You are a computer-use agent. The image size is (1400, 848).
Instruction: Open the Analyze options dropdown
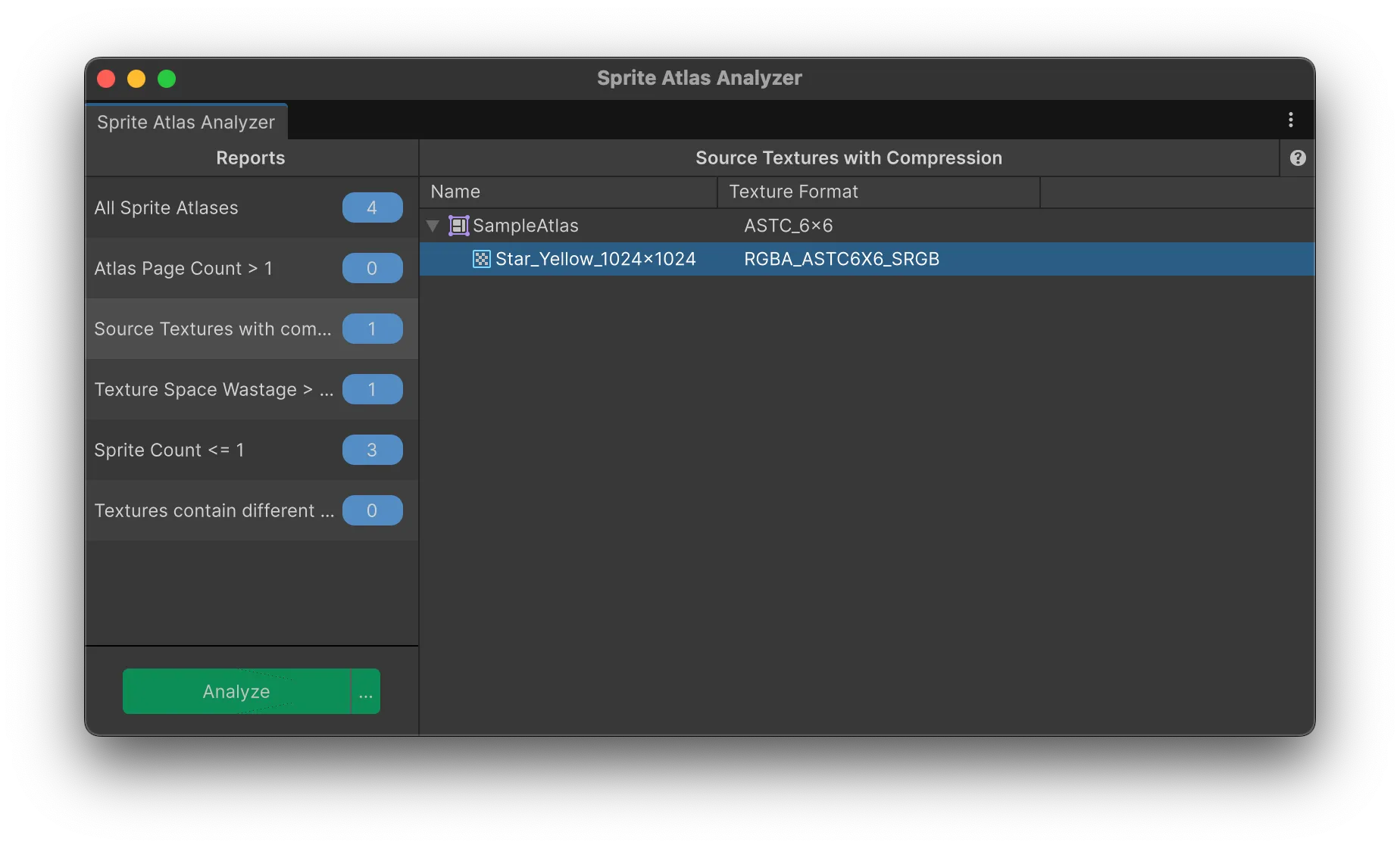point(366,691)
